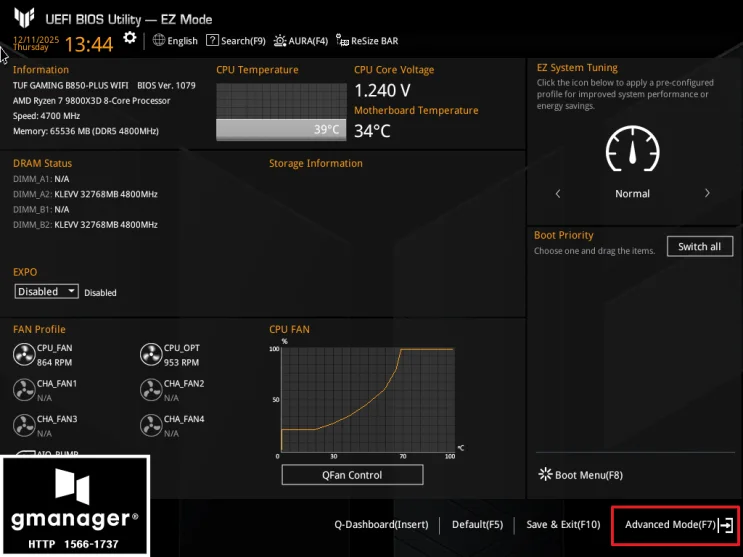Click Save & Exit (F10)
Screen dimensions: 743x557
563,524
